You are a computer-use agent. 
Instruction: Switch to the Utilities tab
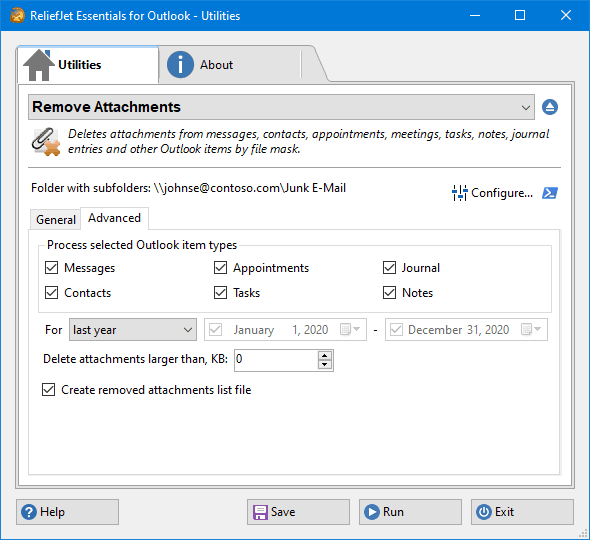coord(88,65)
